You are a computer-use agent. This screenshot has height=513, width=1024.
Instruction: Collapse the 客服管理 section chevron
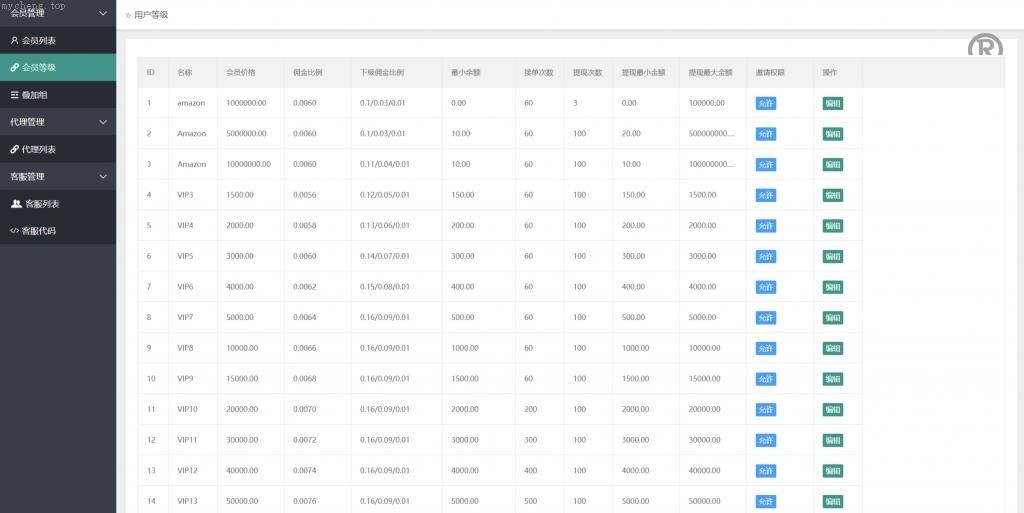tap(103, 177)
